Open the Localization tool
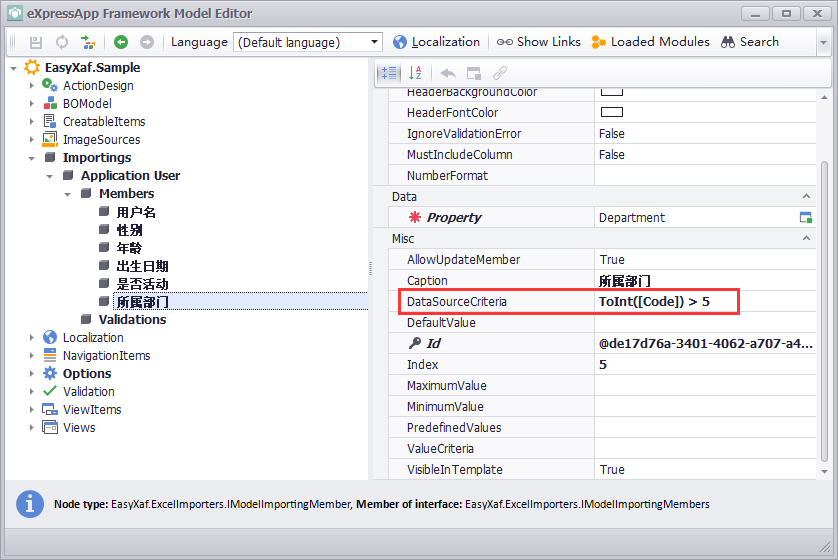 (x=436, y=42)
